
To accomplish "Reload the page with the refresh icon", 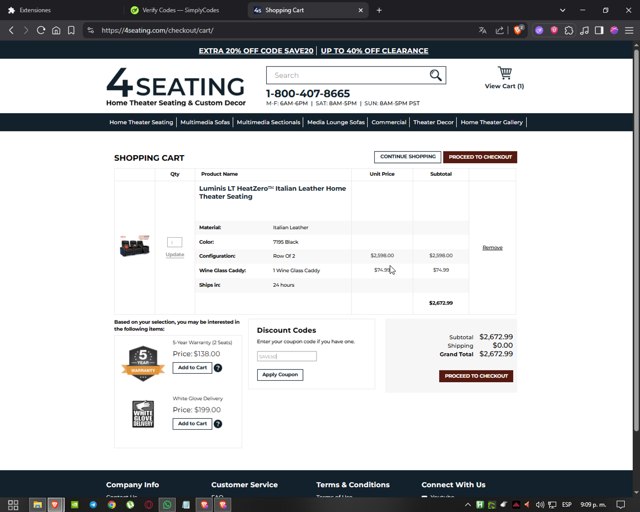I will (41, 30).
